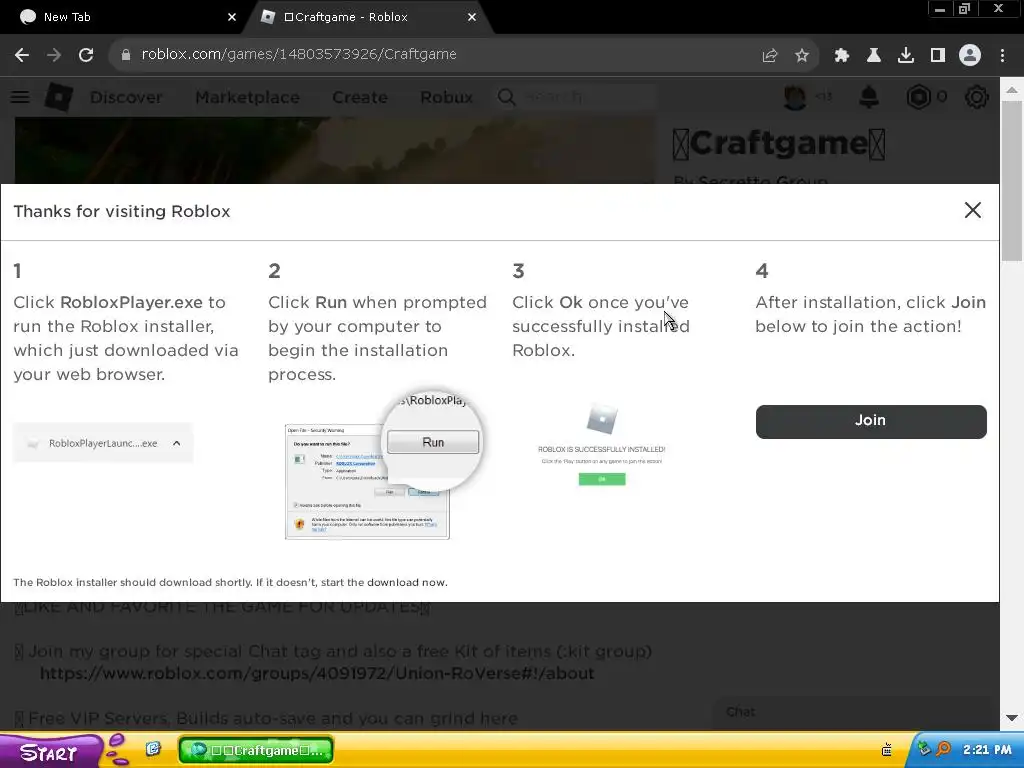Click the vertical scrollbar thumb
This screenshot has width=1024, height=768.
pyautogui.click(x=1012, y=181)
